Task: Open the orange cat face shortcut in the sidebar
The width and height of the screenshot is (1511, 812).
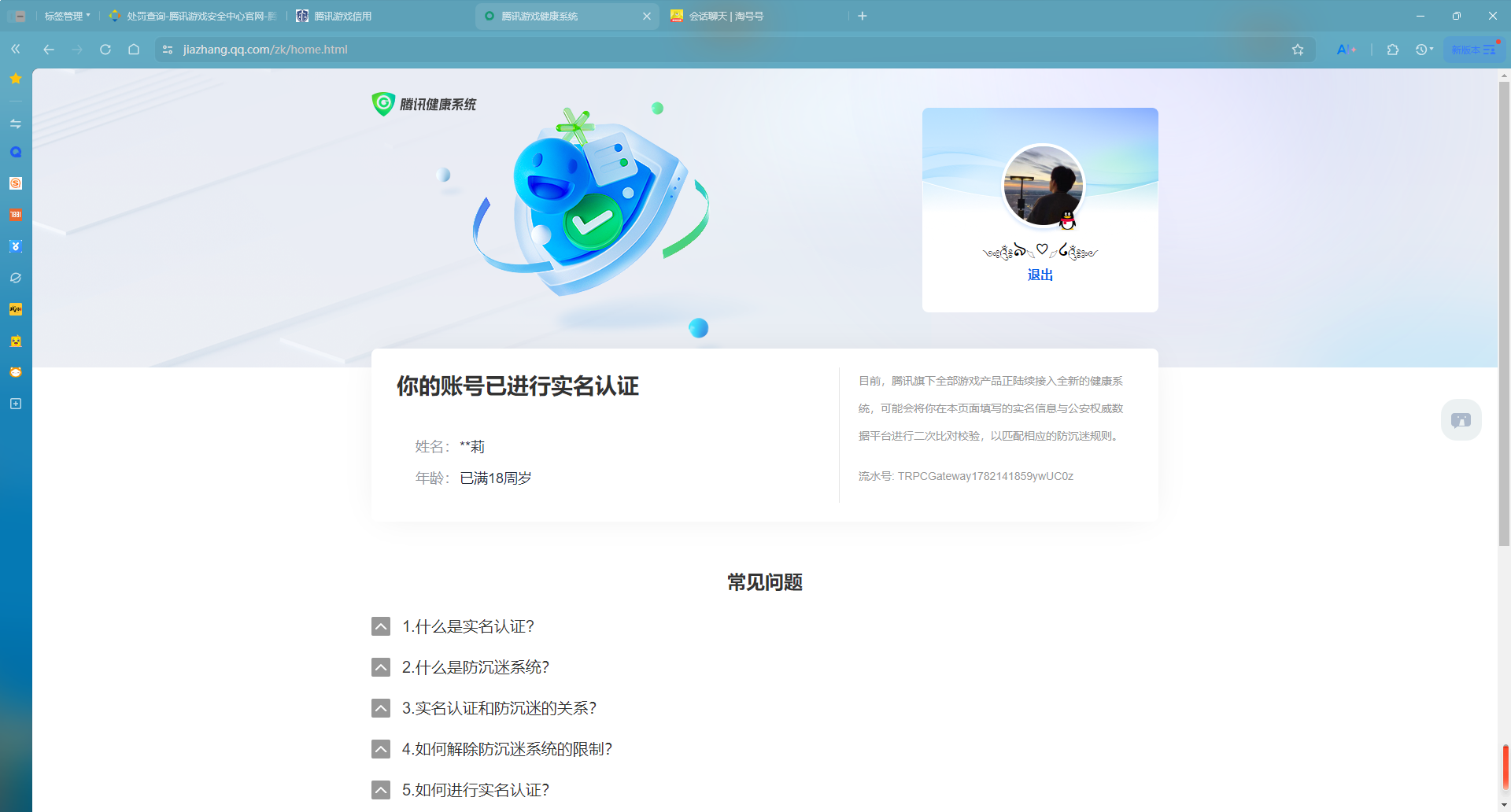Action: [16, 372]
